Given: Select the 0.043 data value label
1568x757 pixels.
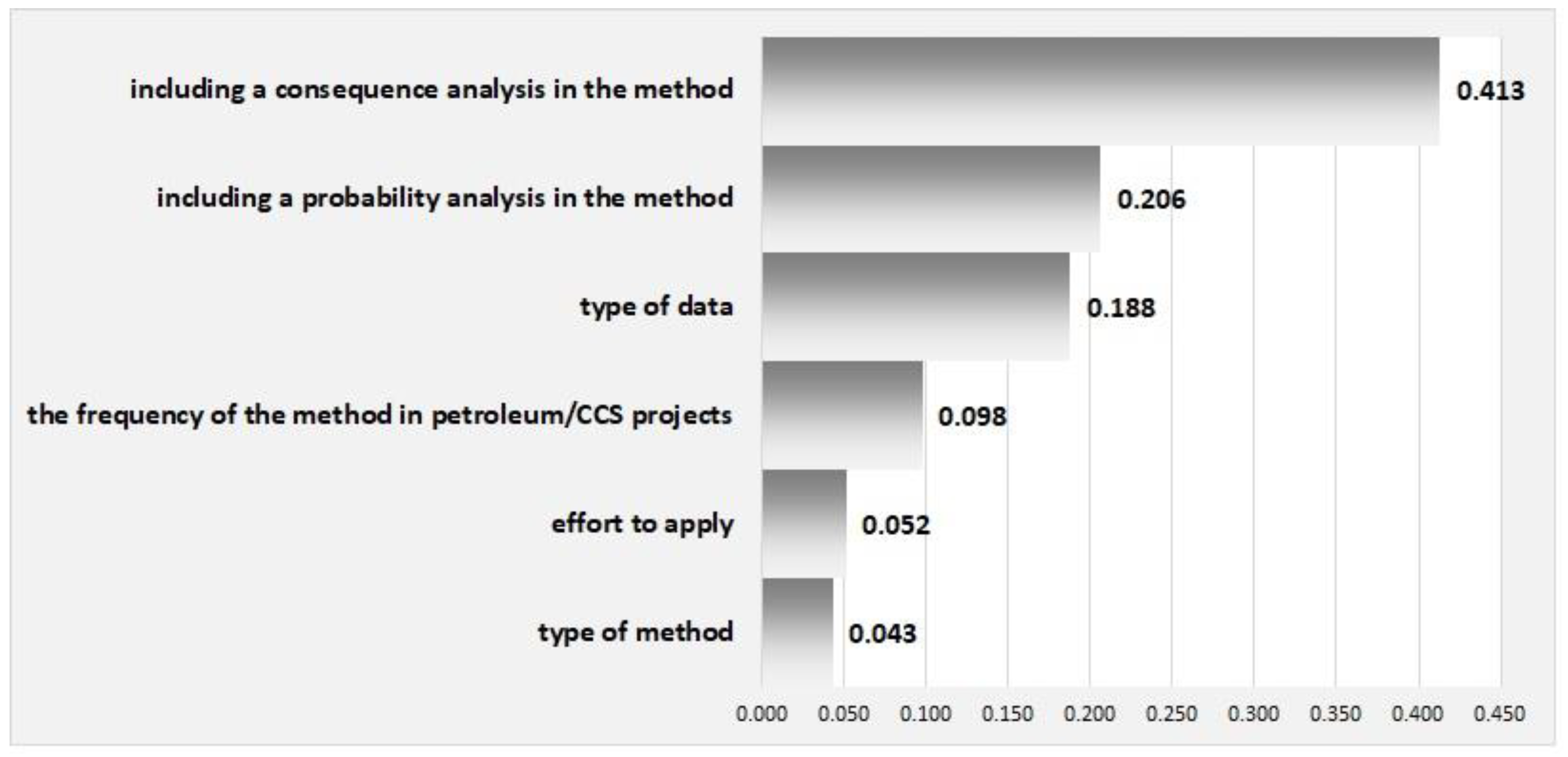Looking at the screenshot, I should point(882,633).
